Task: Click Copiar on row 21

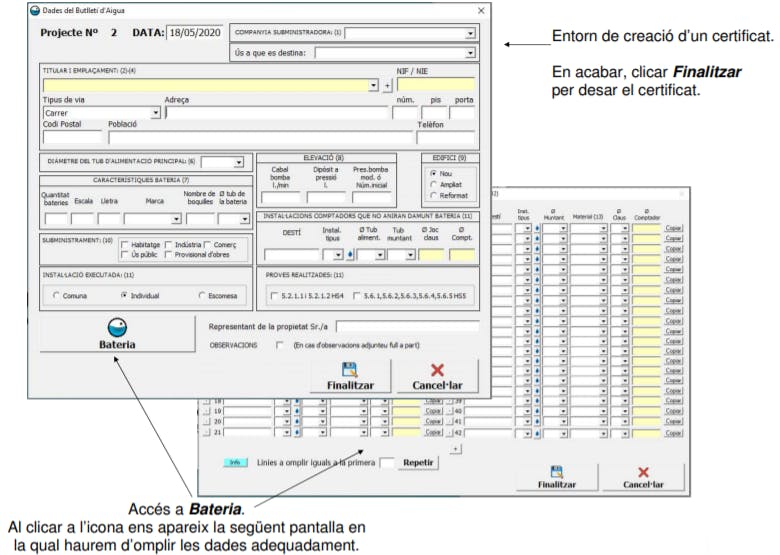Action: 433,432
